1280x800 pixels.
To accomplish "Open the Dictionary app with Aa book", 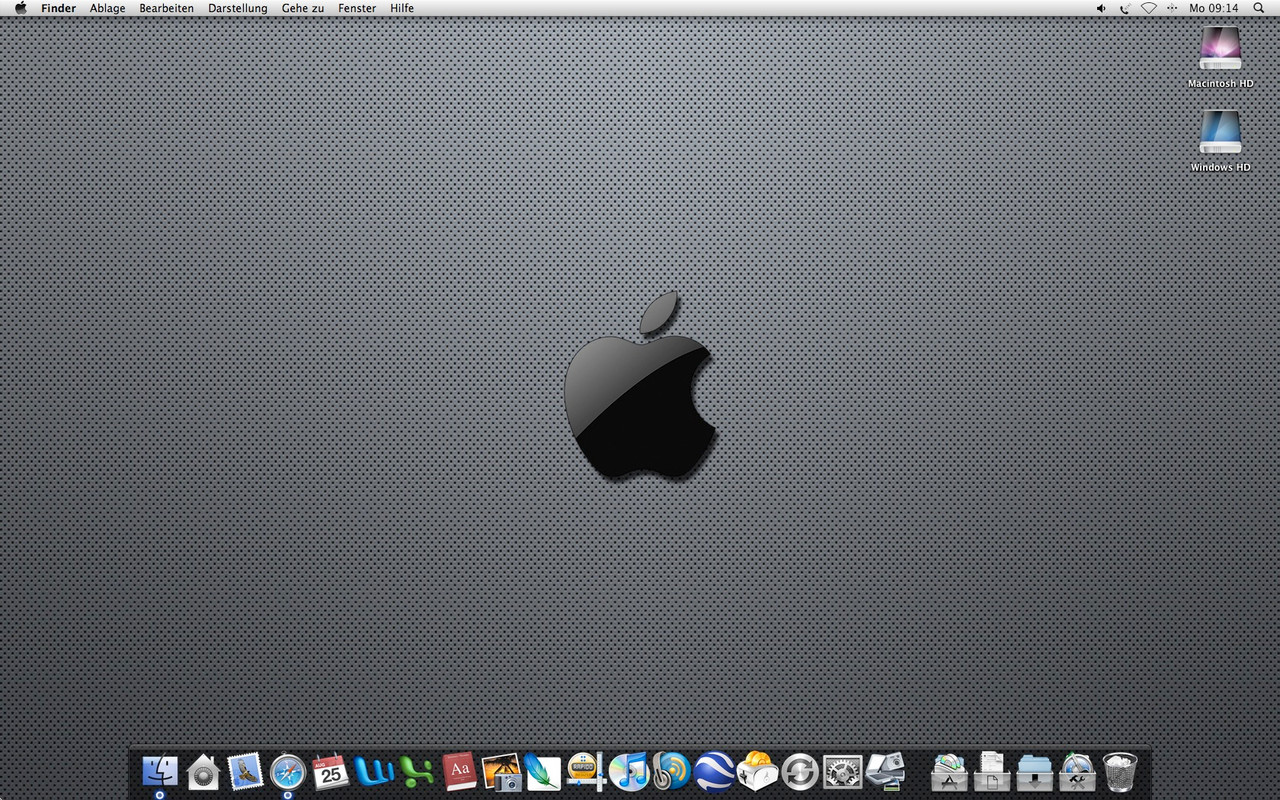I will tap(459, 771).
